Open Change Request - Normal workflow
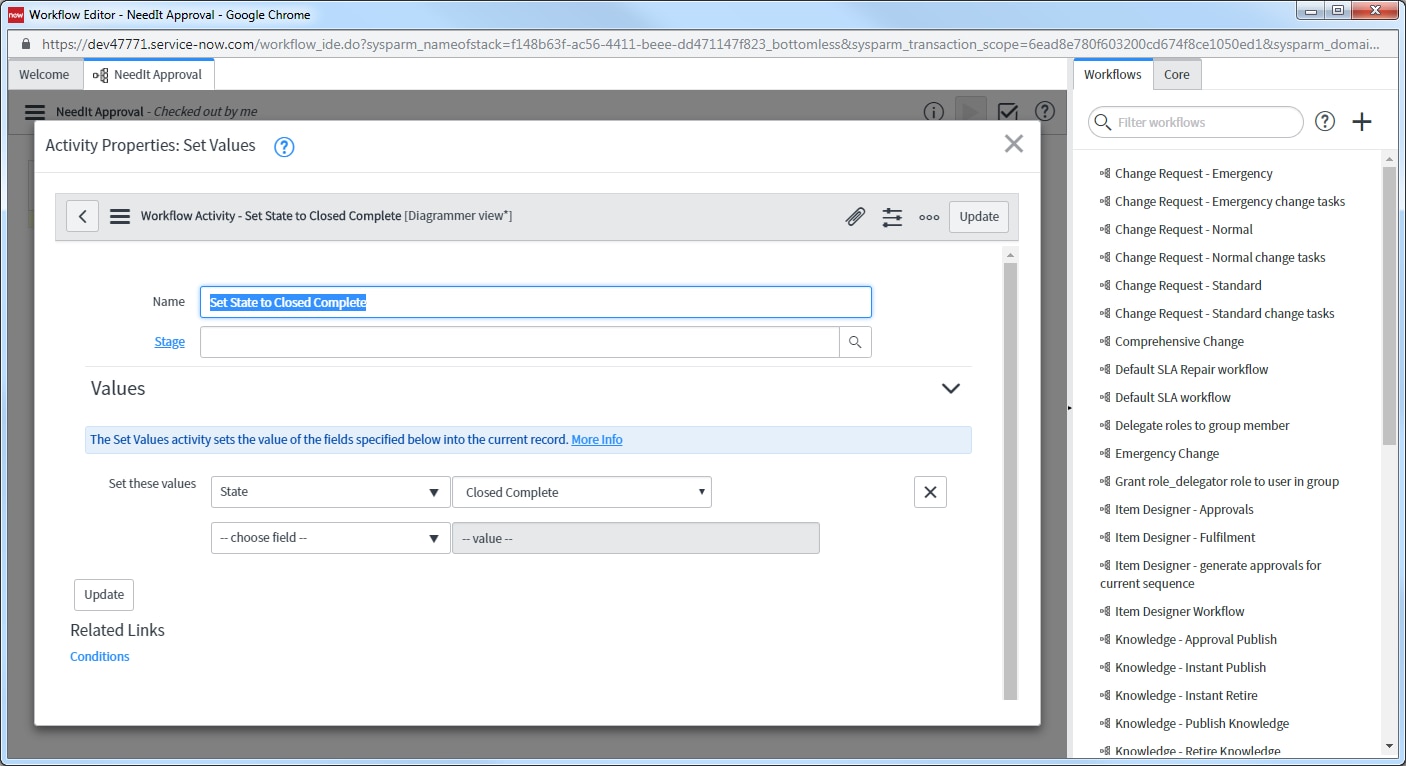 click(x=1184, y=230)
